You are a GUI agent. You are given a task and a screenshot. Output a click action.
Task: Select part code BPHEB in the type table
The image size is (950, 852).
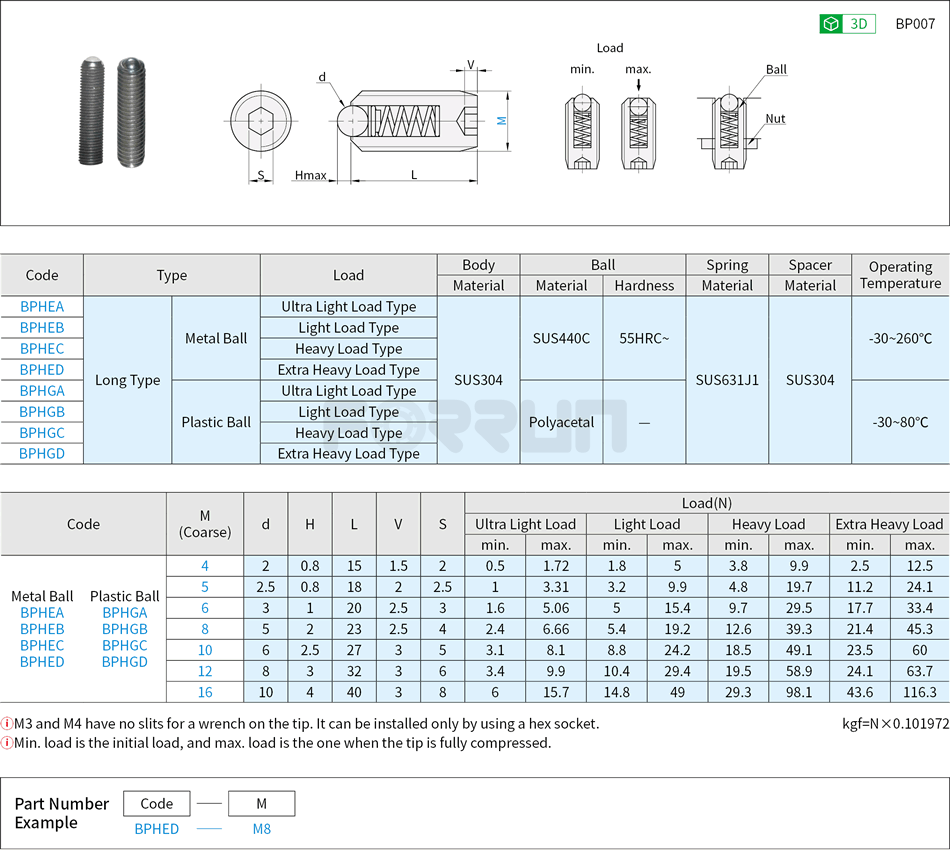pos(42,328)
